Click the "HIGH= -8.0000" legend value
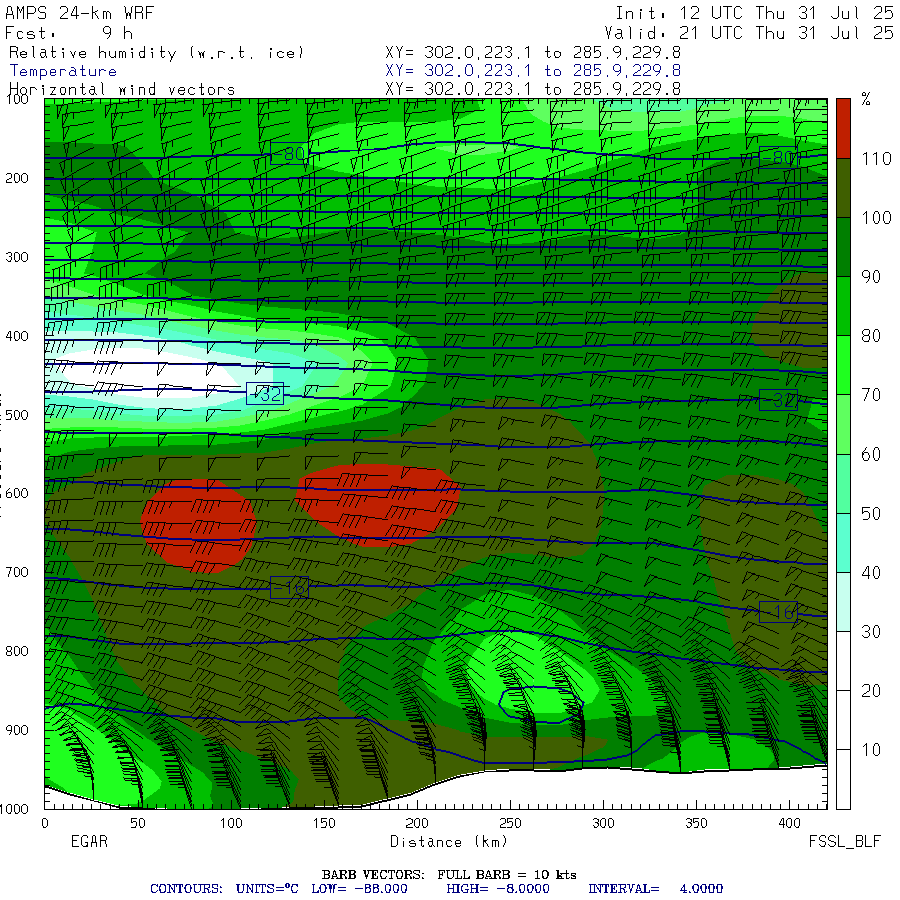The image size is (900, 900). click(498, 889)
